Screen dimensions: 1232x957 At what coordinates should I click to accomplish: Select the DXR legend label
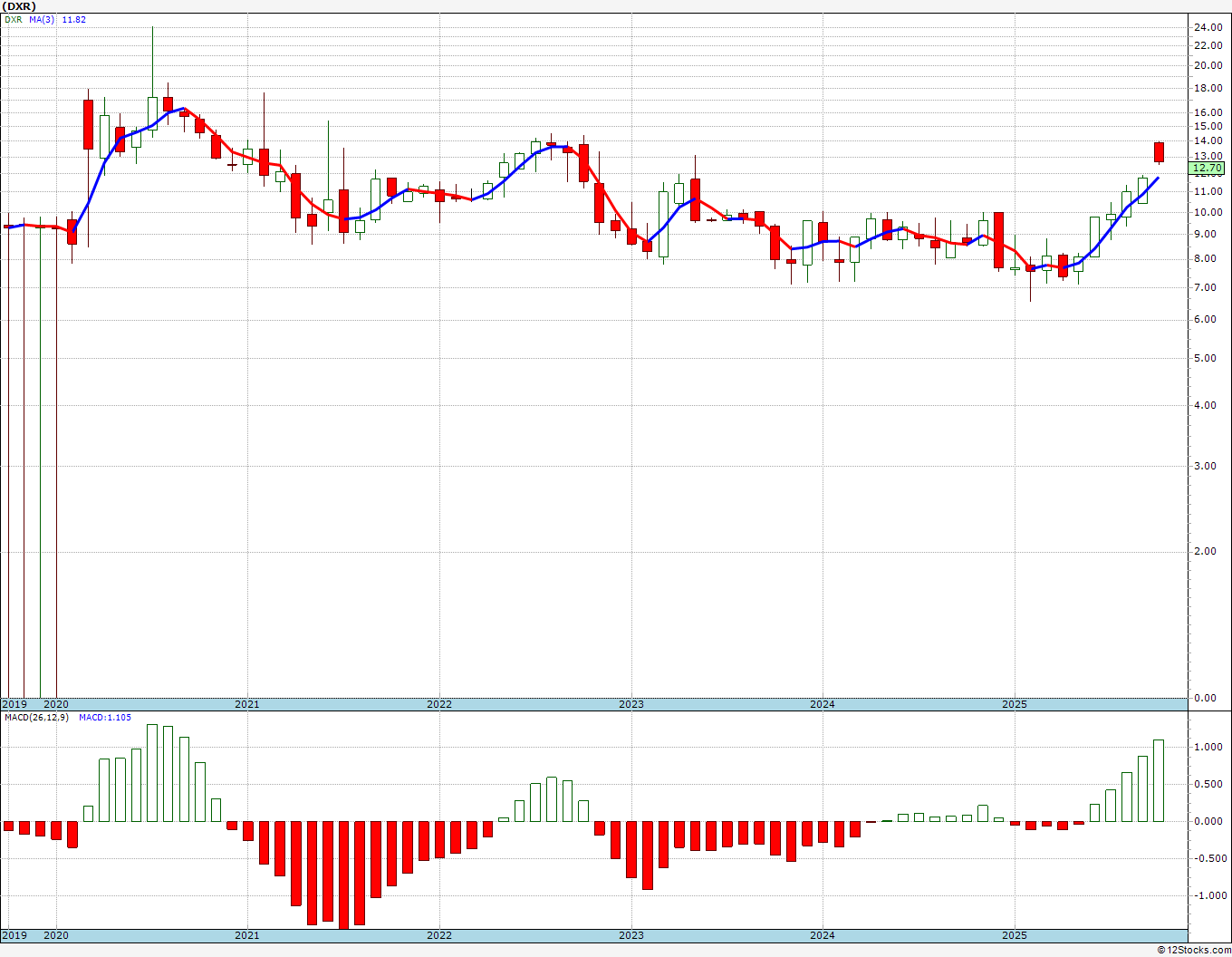coord(13,19)
